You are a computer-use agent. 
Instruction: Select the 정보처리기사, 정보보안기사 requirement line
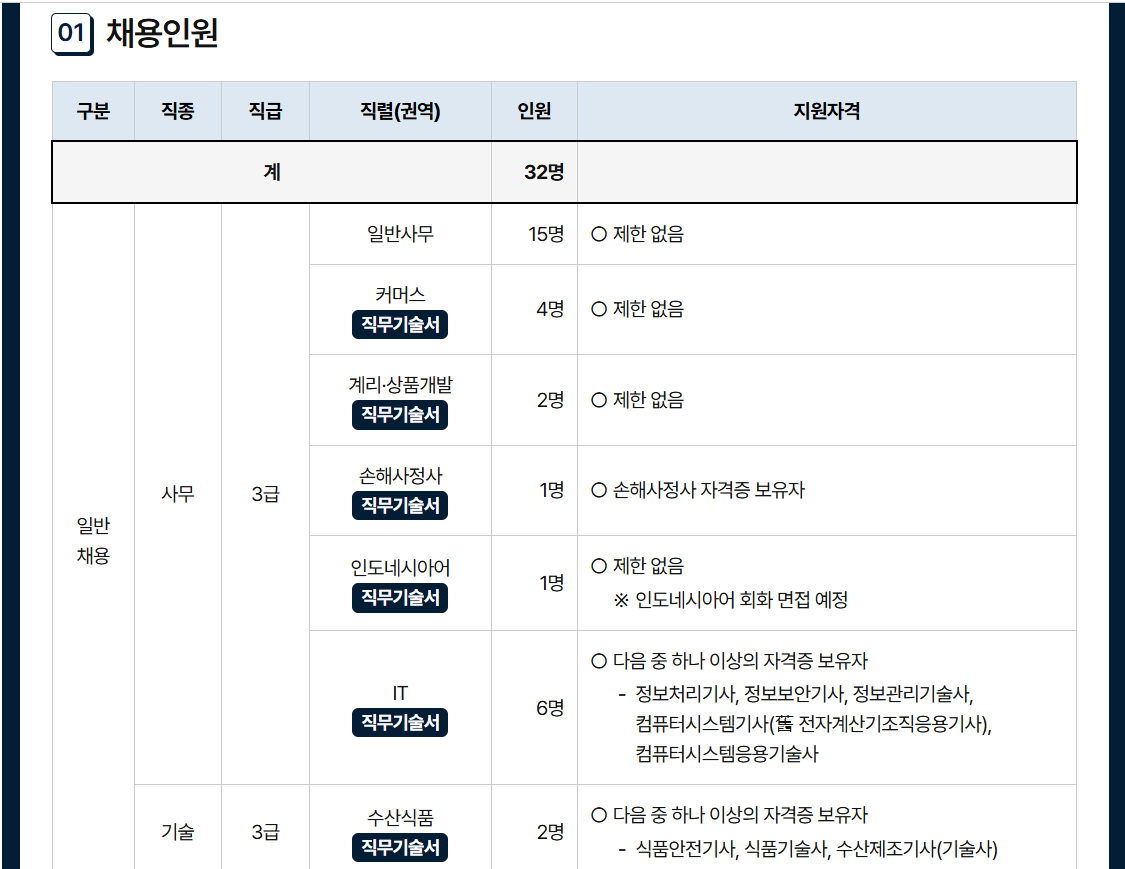tap(804, 694)
